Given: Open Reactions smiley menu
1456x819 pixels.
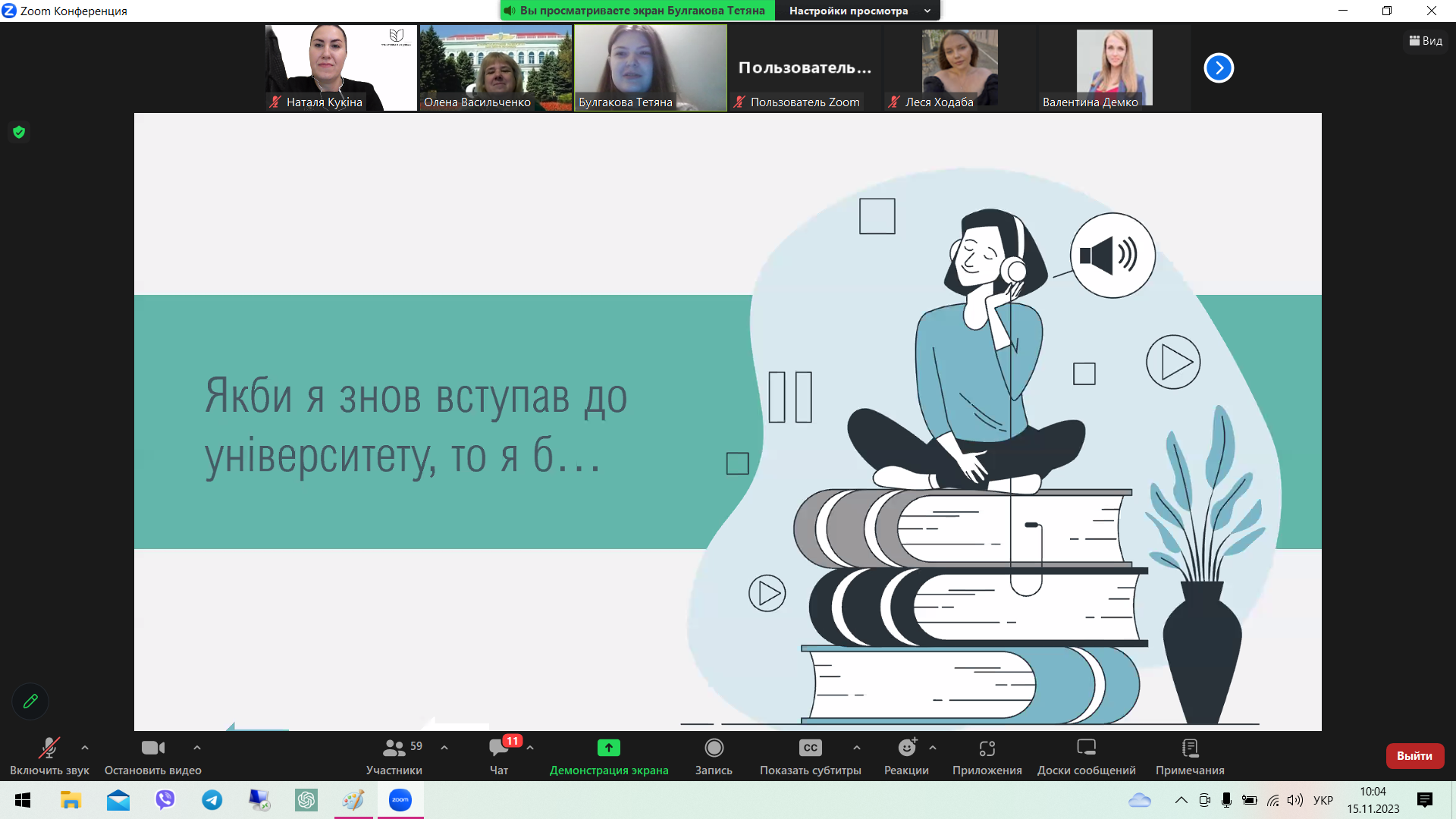Looking at the screenshot, I should point(906,748).
